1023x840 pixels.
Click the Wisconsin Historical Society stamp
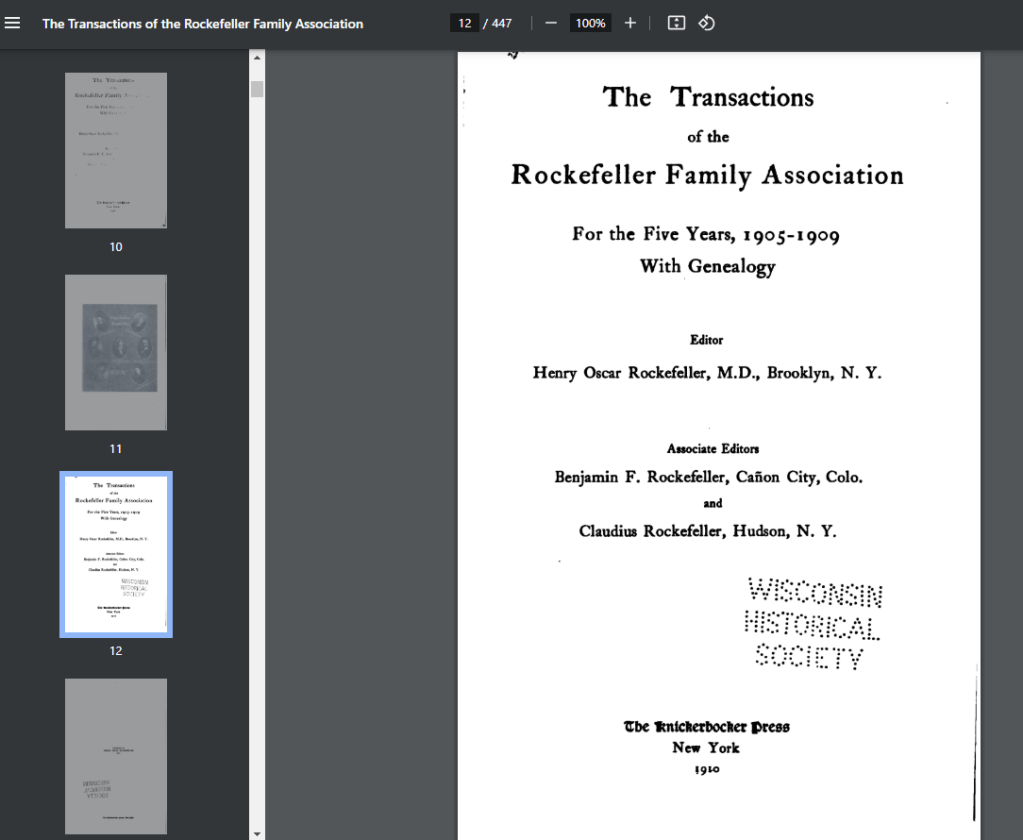[813, 624]
